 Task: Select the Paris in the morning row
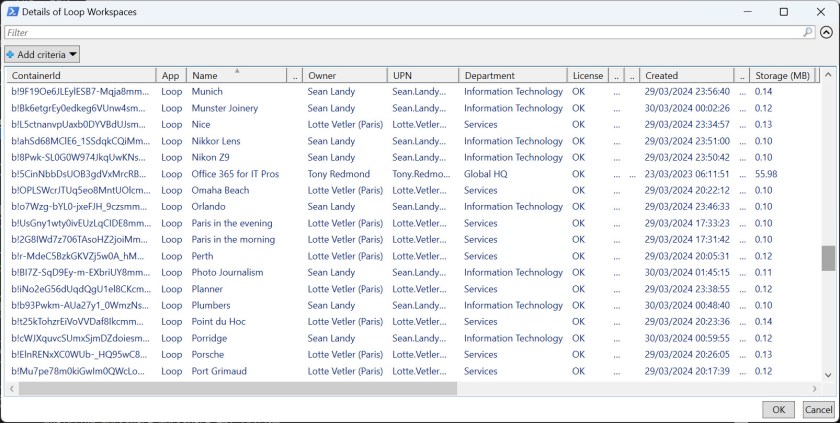(413, 239)
